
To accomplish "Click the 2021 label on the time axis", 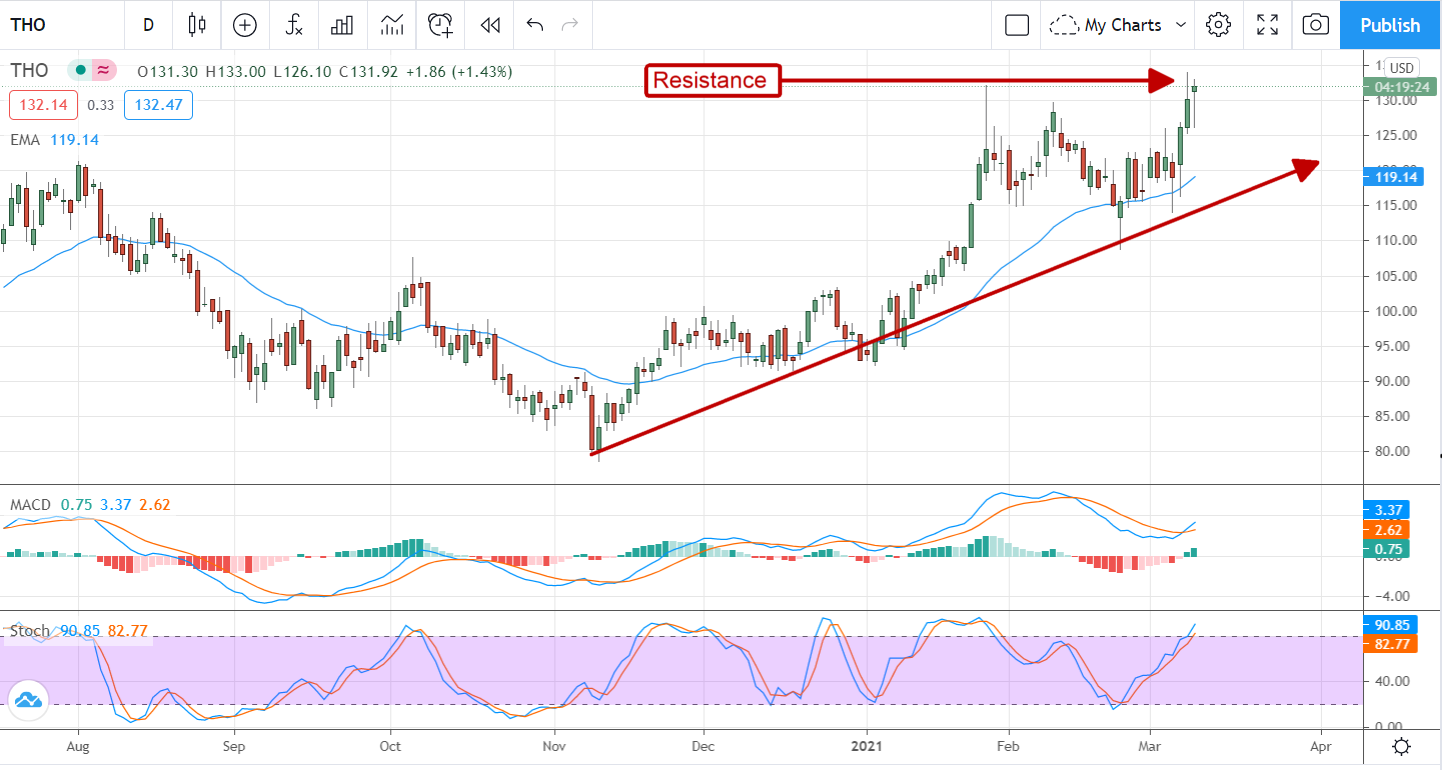I will coord(866,746).
